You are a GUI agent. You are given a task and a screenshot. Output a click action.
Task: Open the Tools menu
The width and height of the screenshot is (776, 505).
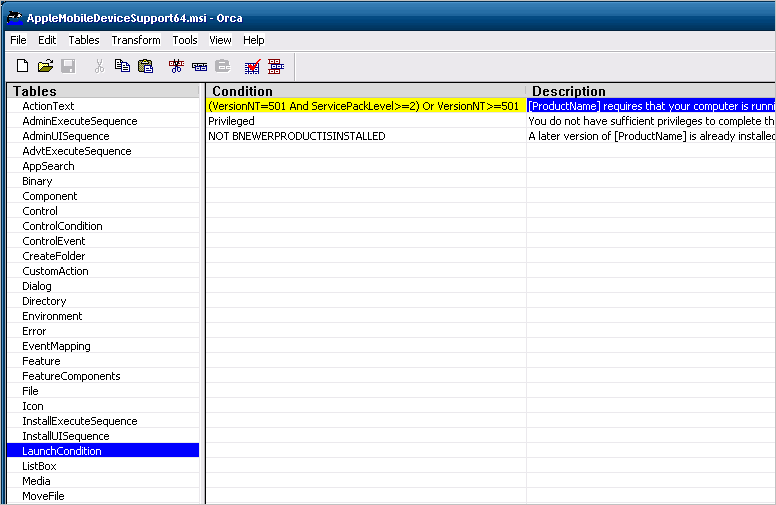(185, 40)
